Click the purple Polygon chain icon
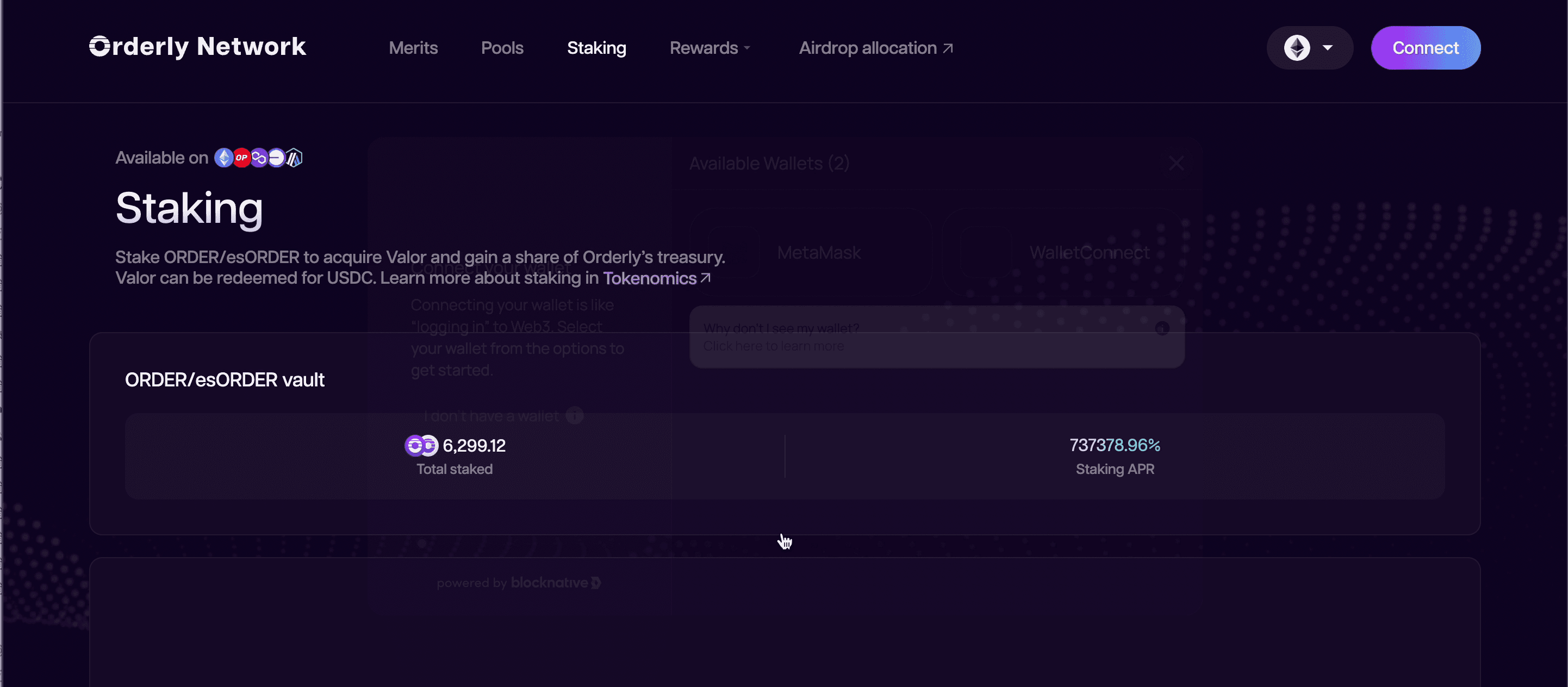1568x687 pixels. tap(259, 158)
